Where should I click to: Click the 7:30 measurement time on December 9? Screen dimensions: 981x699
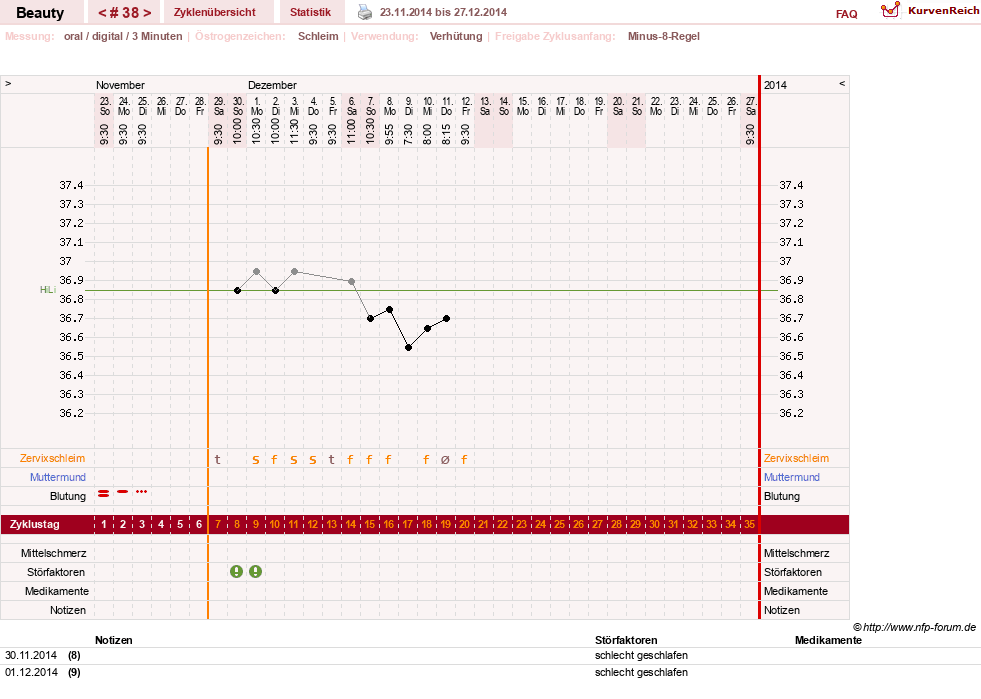click(409, 134)
